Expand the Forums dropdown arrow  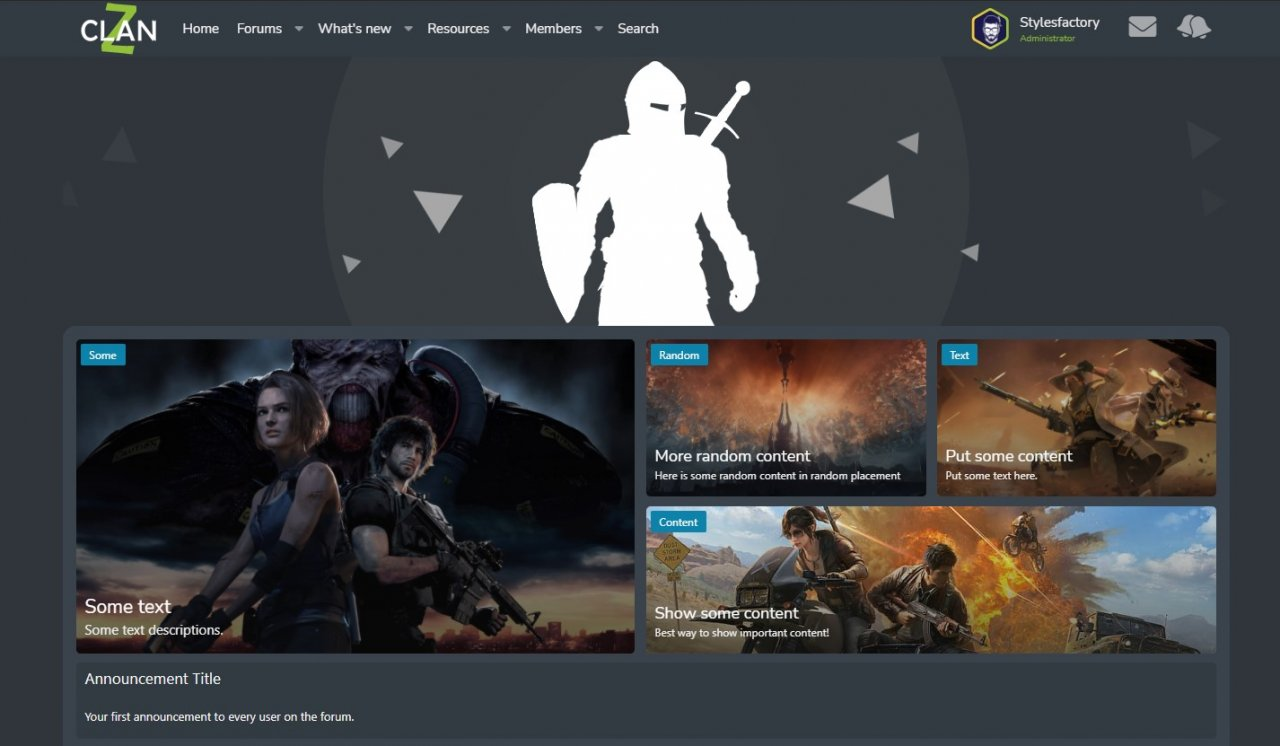pos(299,29)
